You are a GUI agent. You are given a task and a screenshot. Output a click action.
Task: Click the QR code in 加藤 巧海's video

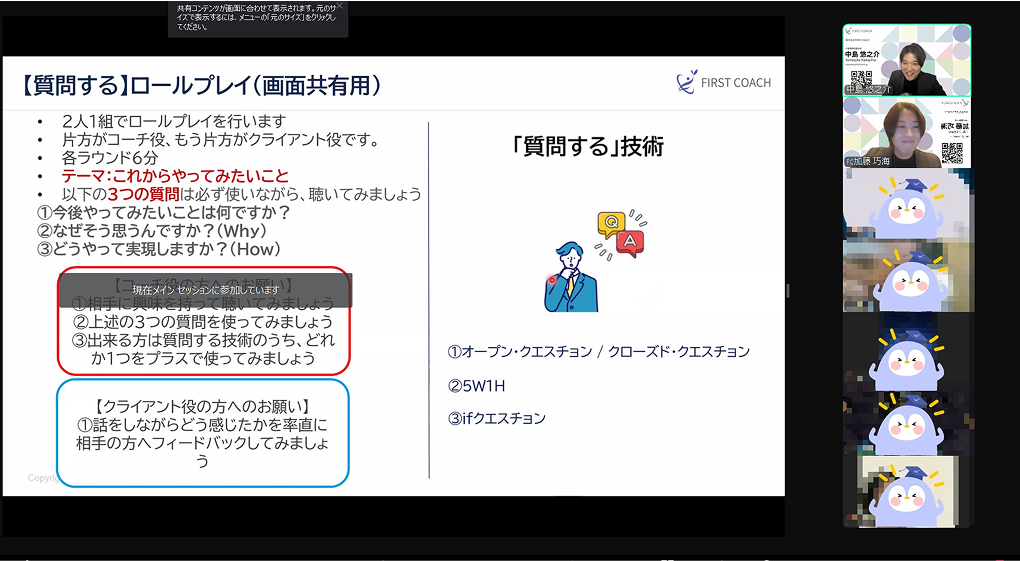tap(952, 153)
